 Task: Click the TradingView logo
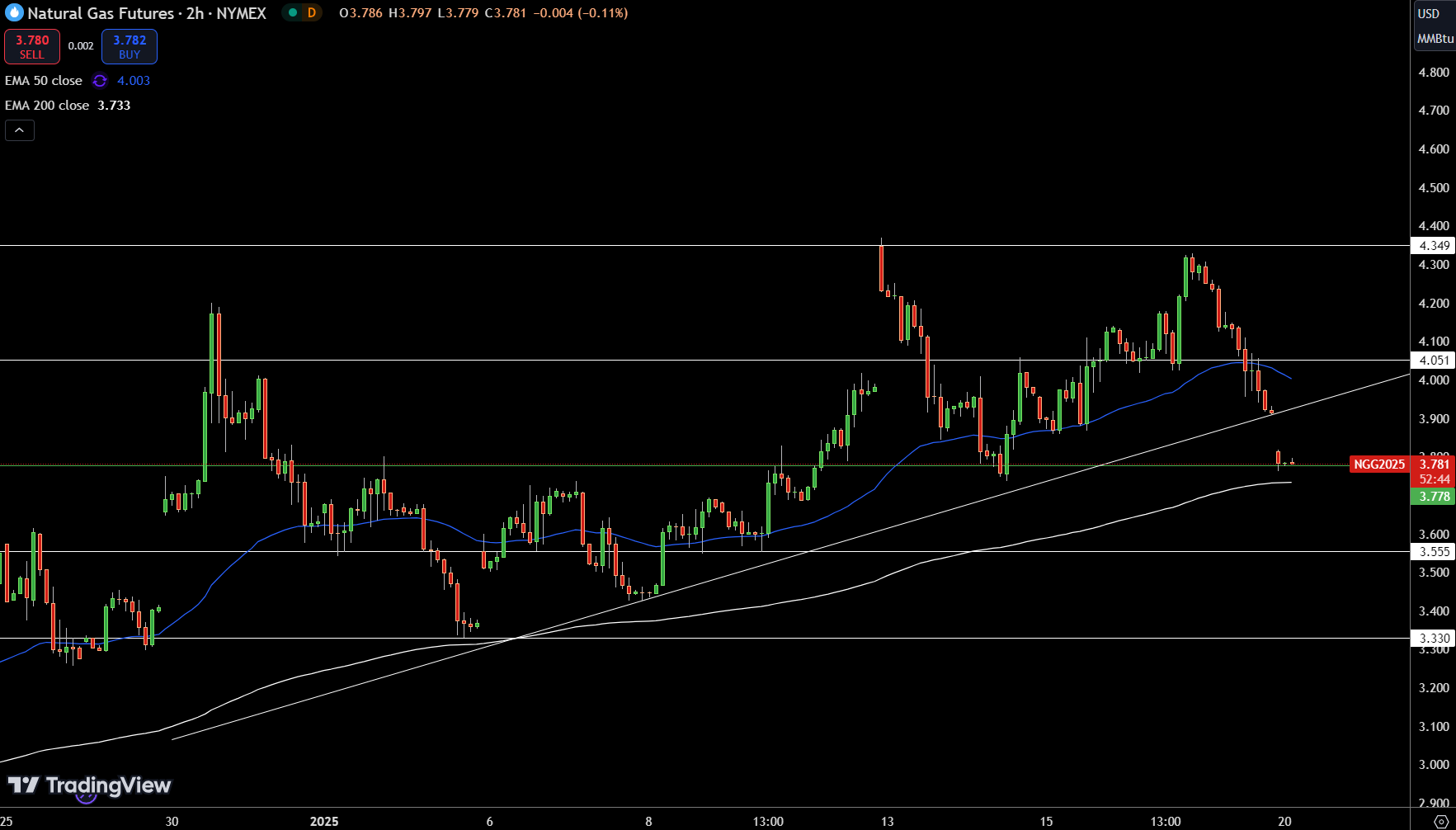click(x=89, y=785)
